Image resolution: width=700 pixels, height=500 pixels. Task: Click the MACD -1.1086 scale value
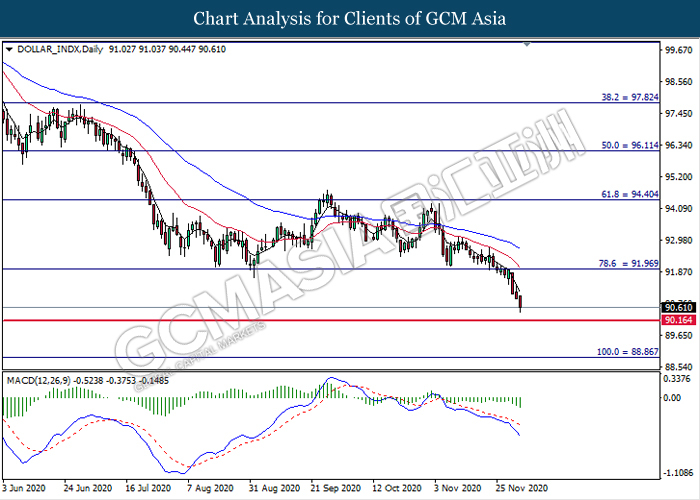(677, 472)
